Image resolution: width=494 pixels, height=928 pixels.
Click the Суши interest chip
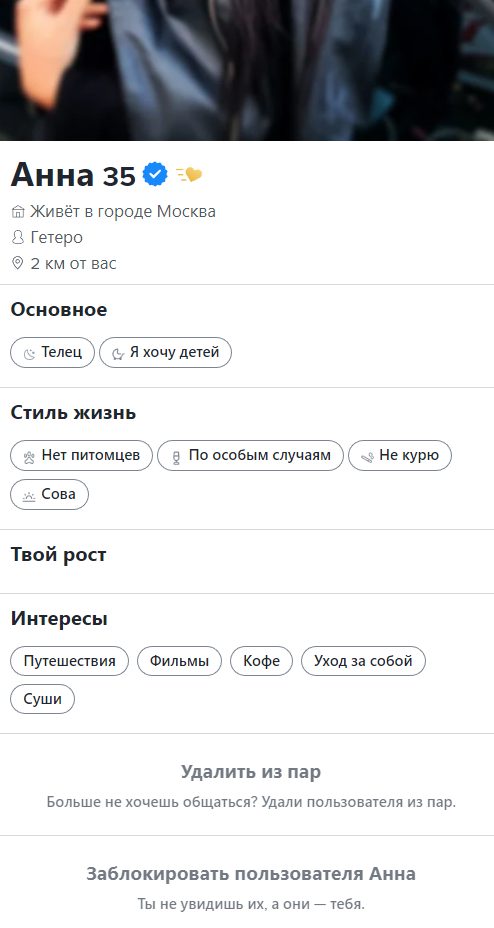click(x=43, y=699)
